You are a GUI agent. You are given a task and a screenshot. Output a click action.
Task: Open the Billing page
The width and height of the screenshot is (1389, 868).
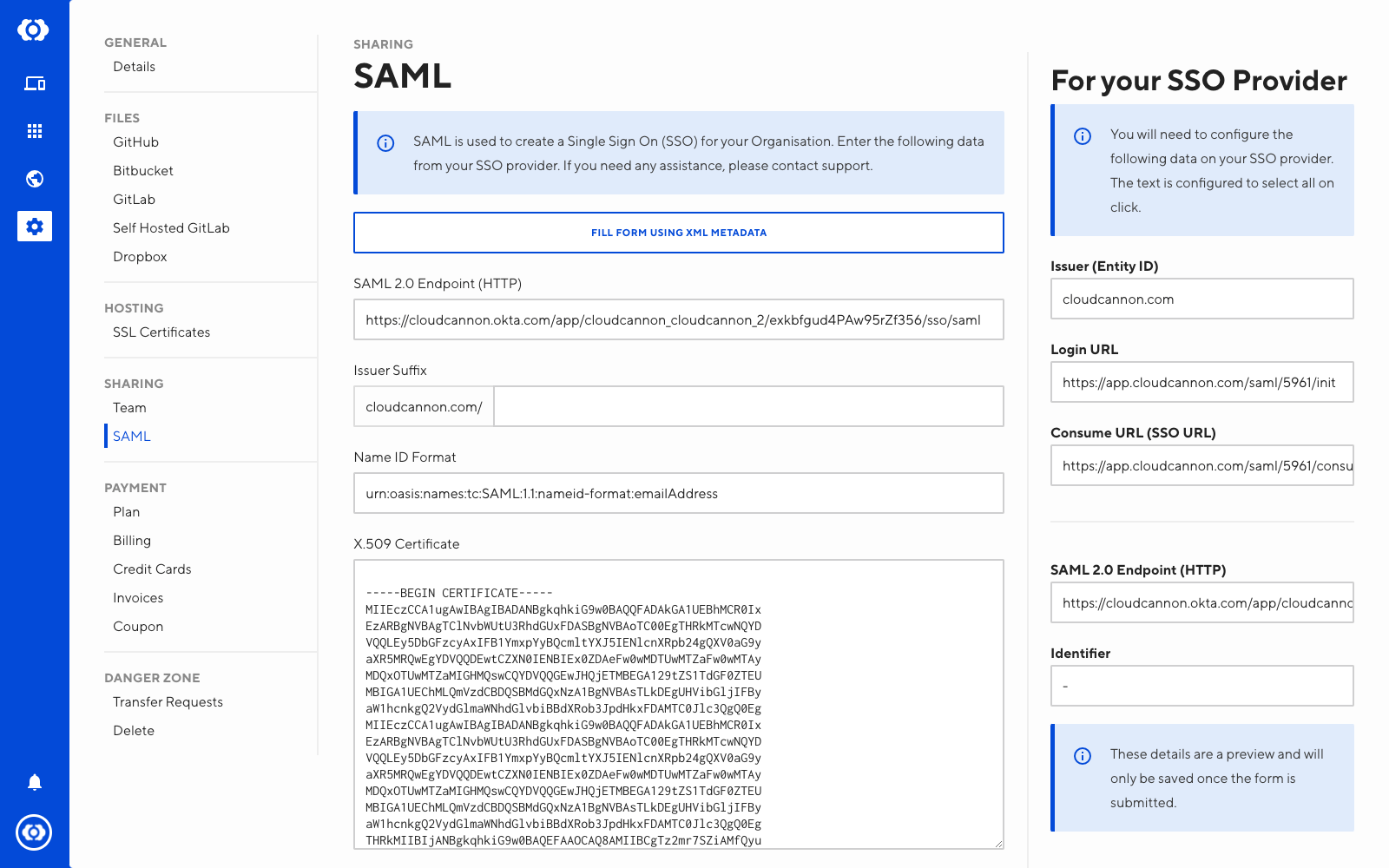coord(132,541)
